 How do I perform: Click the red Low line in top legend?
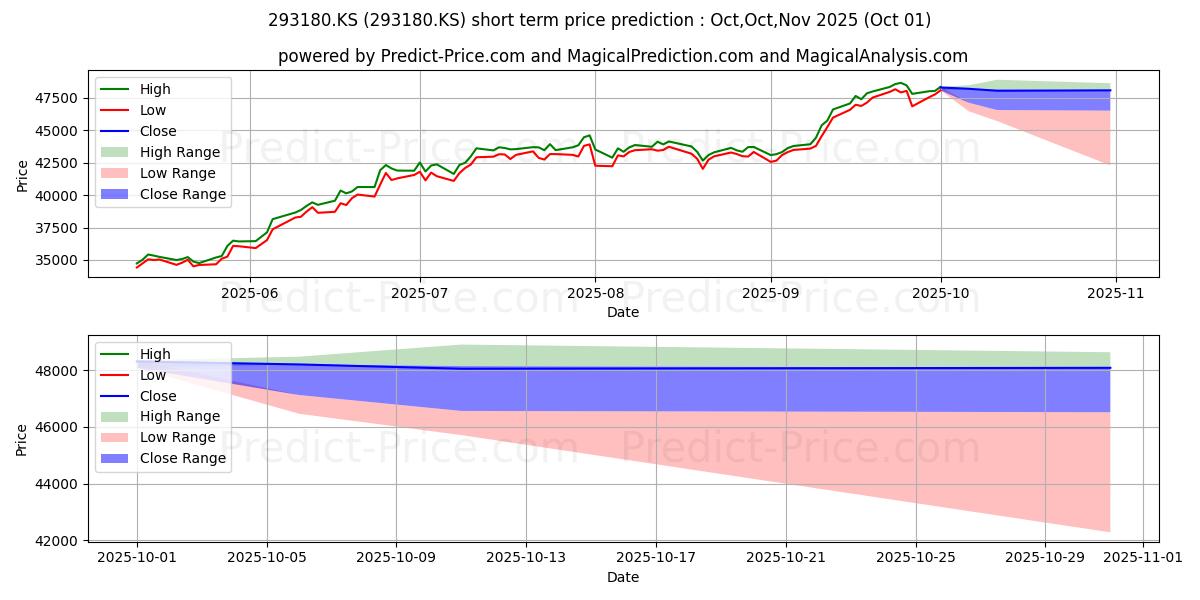118,111
